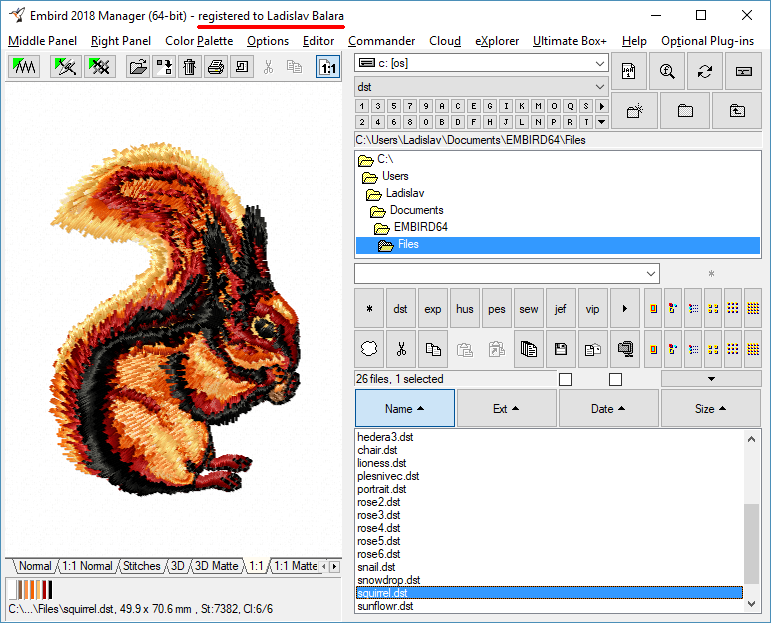
Task: Open the Editor menu
Action: click(318, 41)
